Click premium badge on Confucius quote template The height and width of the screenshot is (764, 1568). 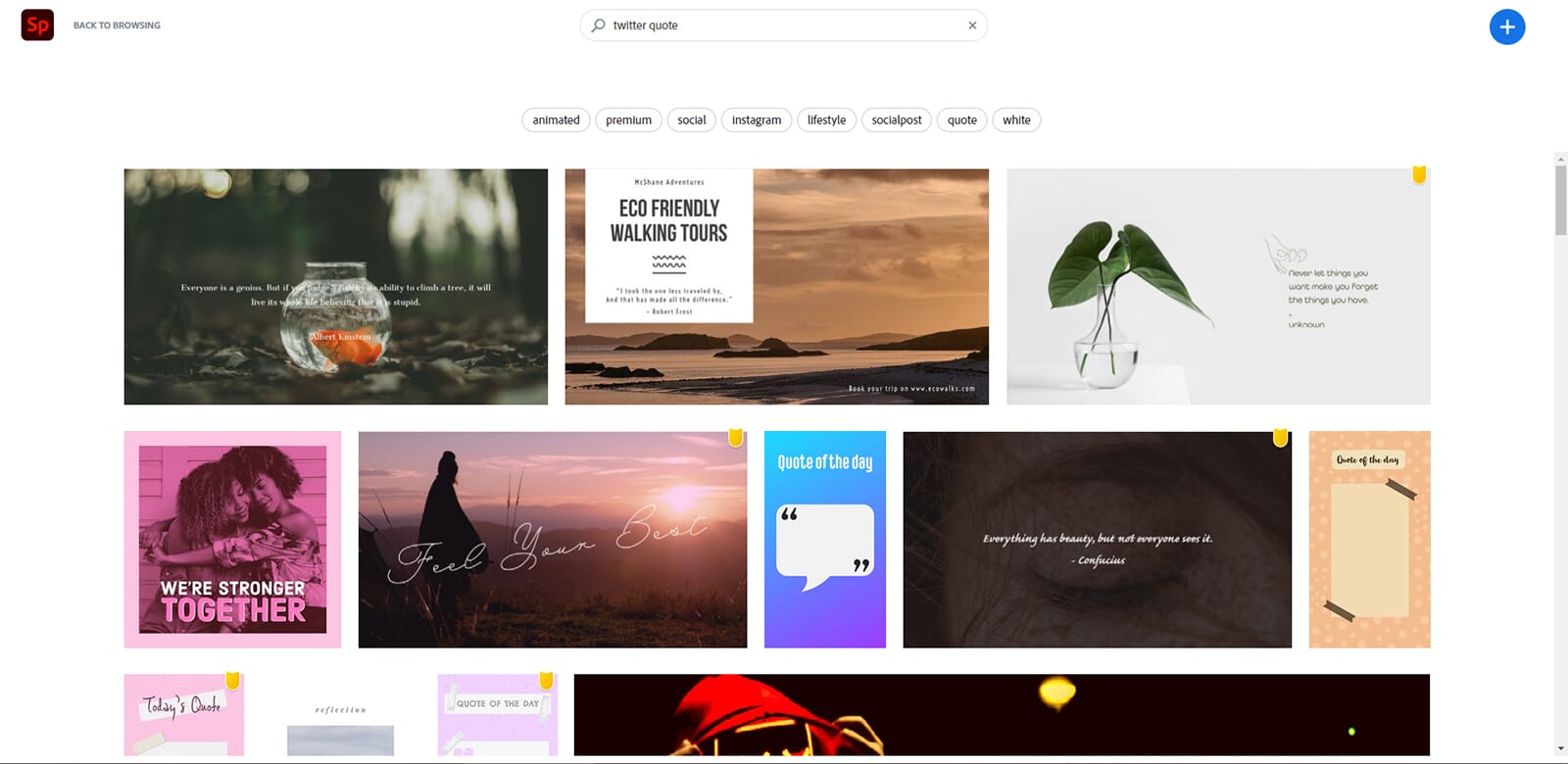[1280, 438]
